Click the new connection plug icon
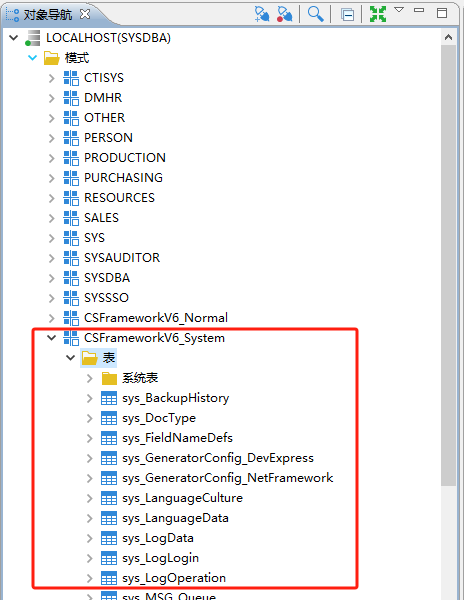The height and width of the screenshot is (600, 464). point(262,14)
